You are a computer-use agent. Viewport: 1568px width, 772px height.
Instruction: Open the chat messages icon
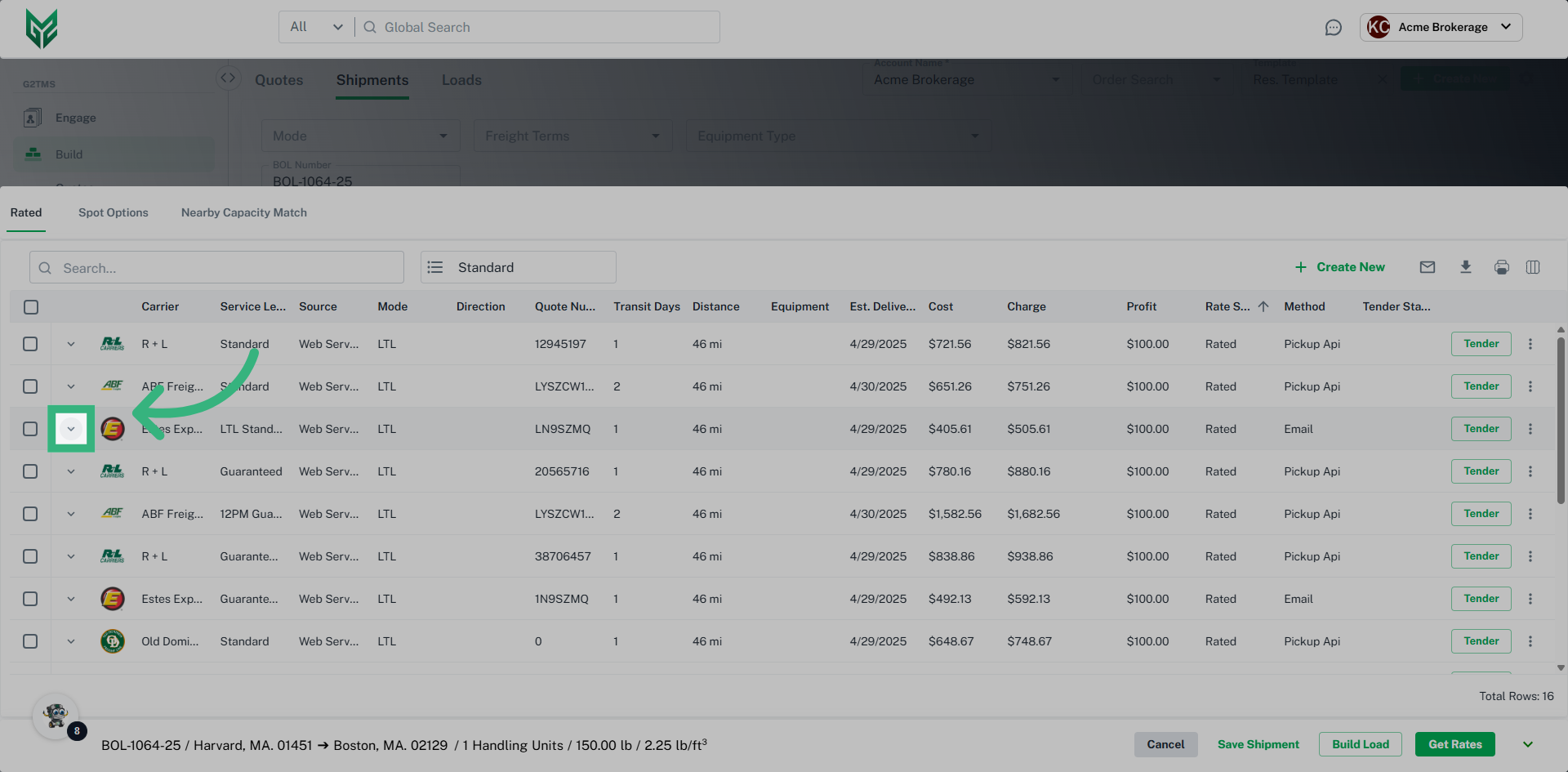1333,28
